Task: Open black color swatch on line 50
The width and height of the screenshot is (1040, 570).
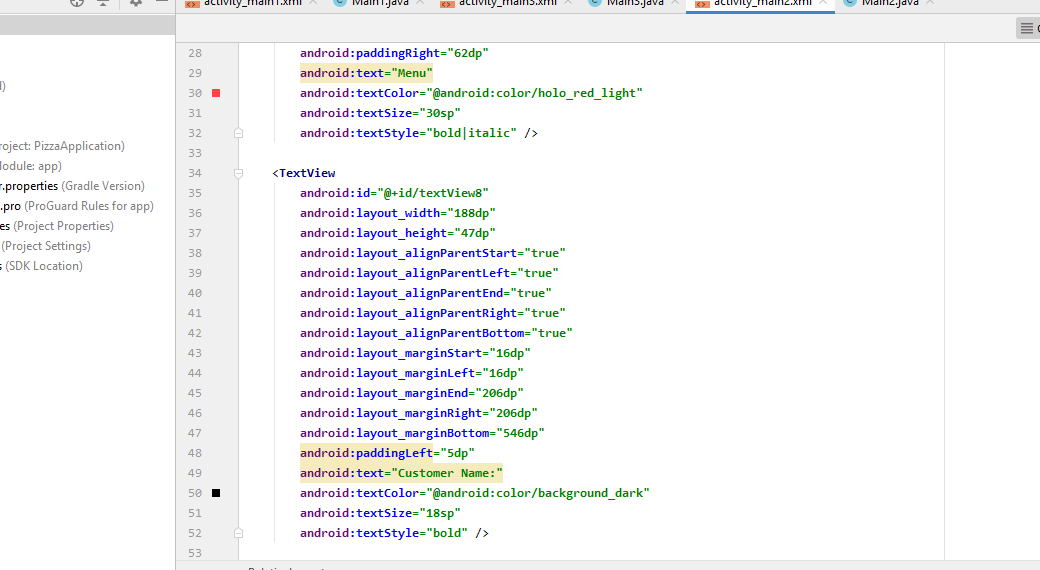Action: (x=216, y=493)
